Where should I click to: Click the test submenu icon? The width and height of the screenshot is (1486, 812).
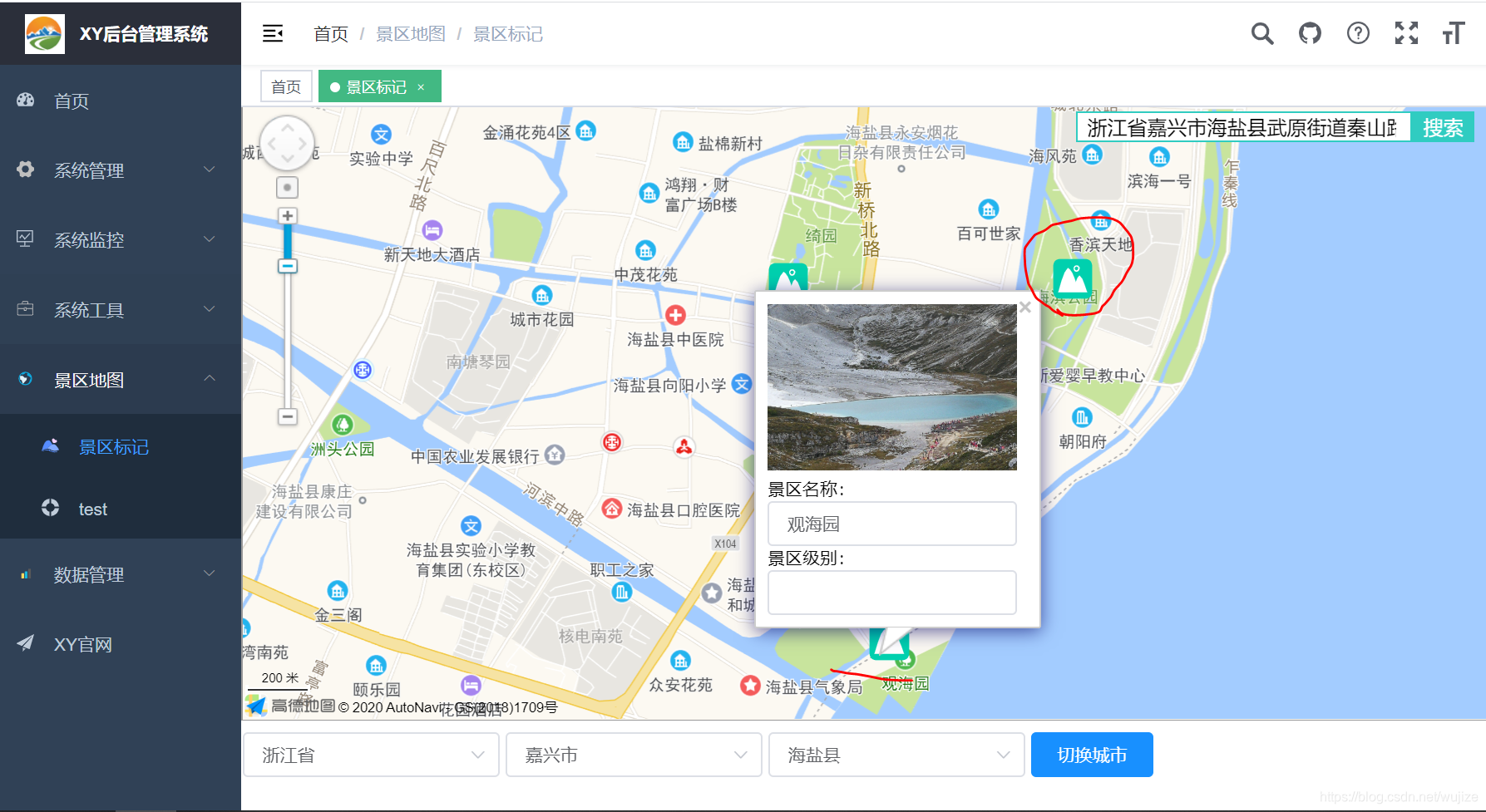[x=51, y=507]
